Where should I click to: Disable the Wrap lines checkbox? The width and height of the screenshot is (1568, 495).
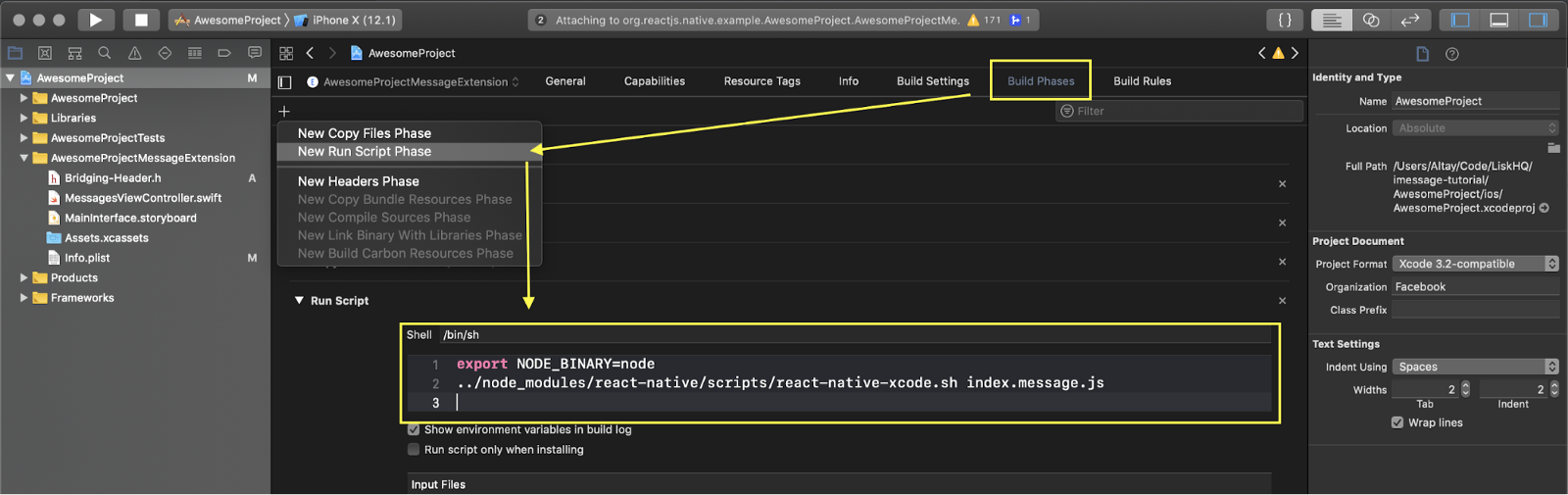pyautogui.click(x=1397, y=423)
